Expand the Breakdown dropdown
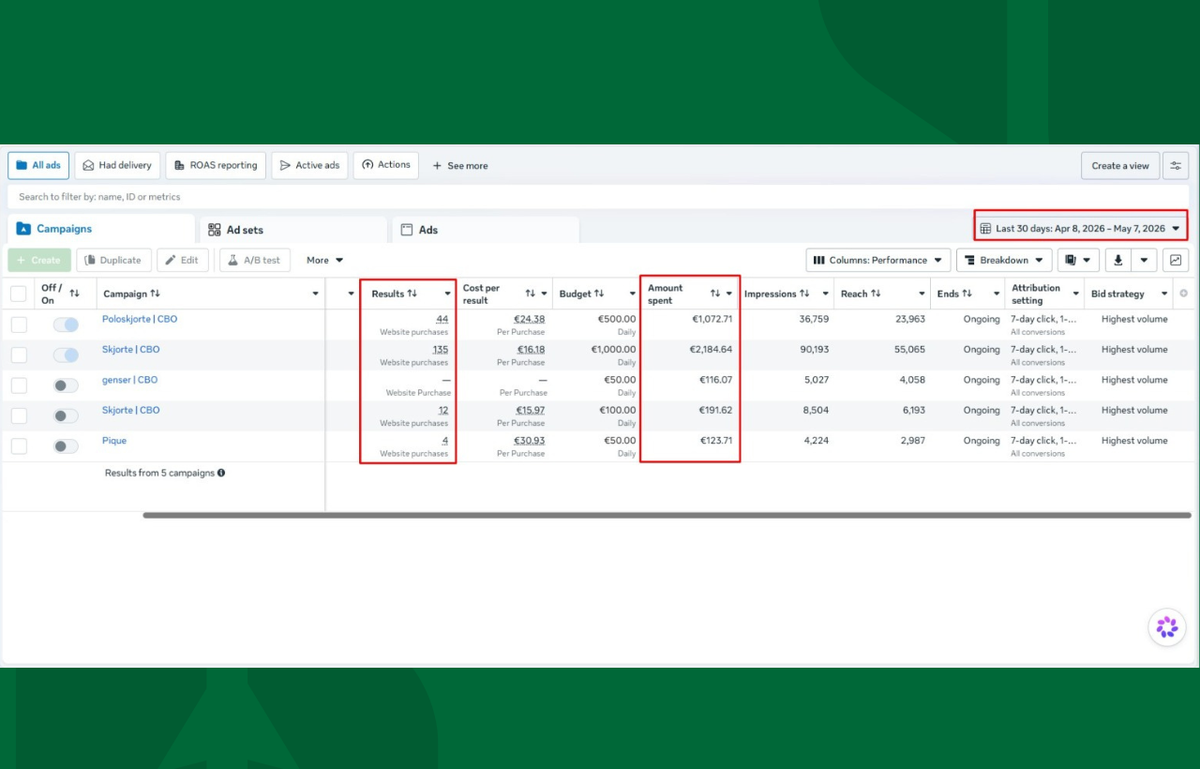1200x769 pixels. [1004, 260]
